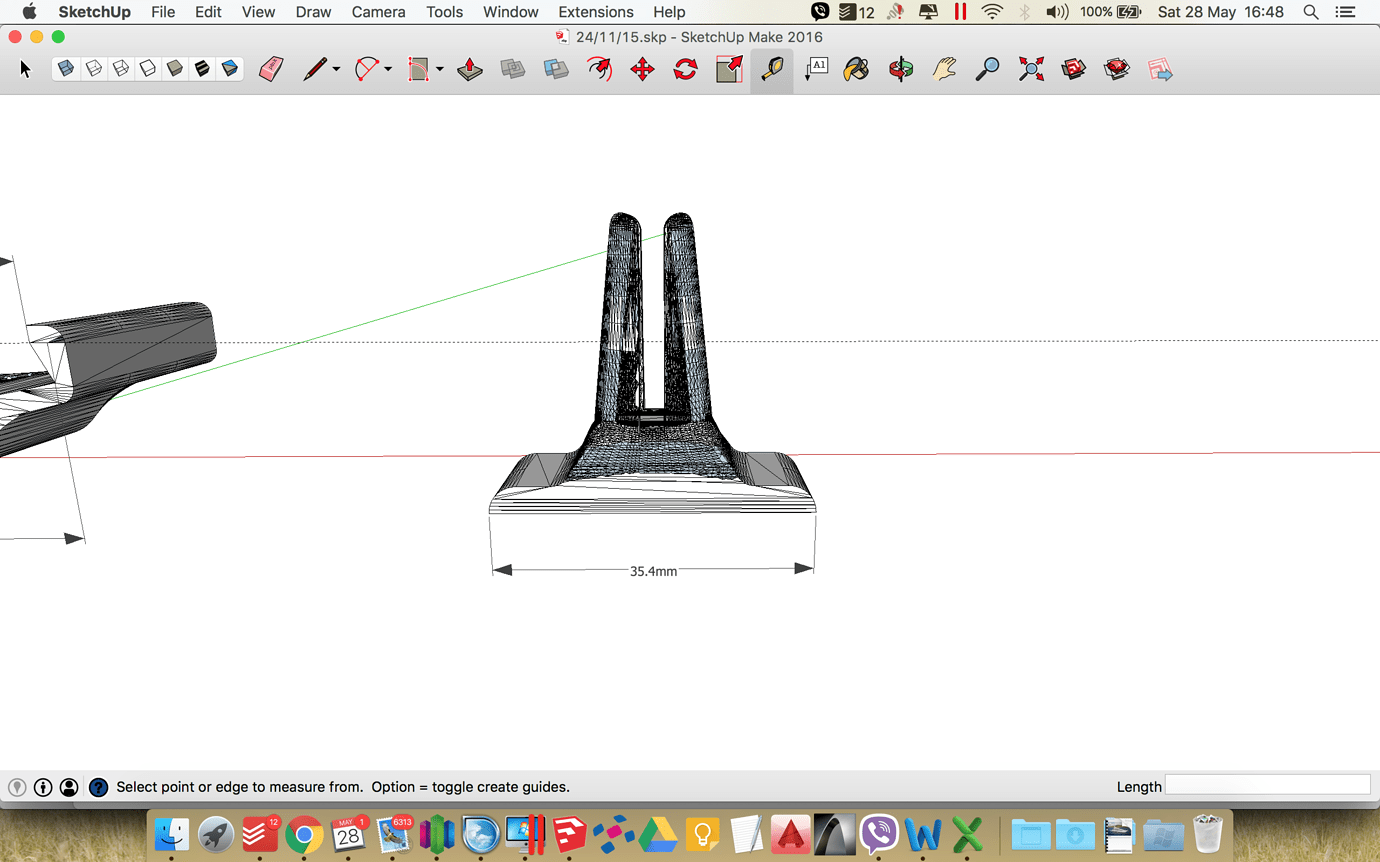Pick the Paint Bucket tool

tap(856, 69)
